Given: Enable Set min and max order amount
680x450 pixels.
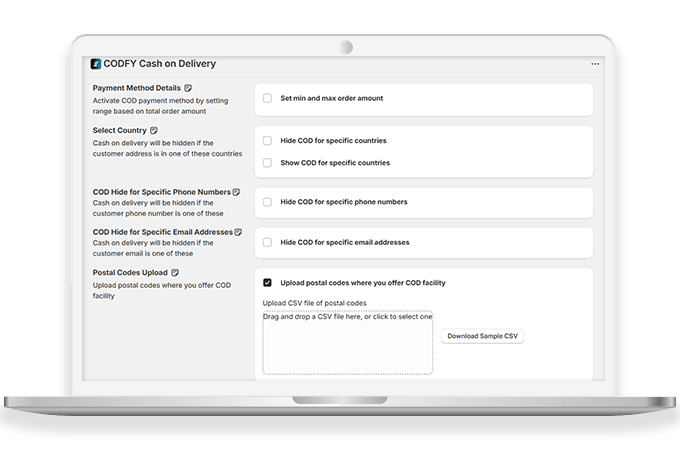Looking at the screenshot, I should pyautogui.click(x=267, y=98).
